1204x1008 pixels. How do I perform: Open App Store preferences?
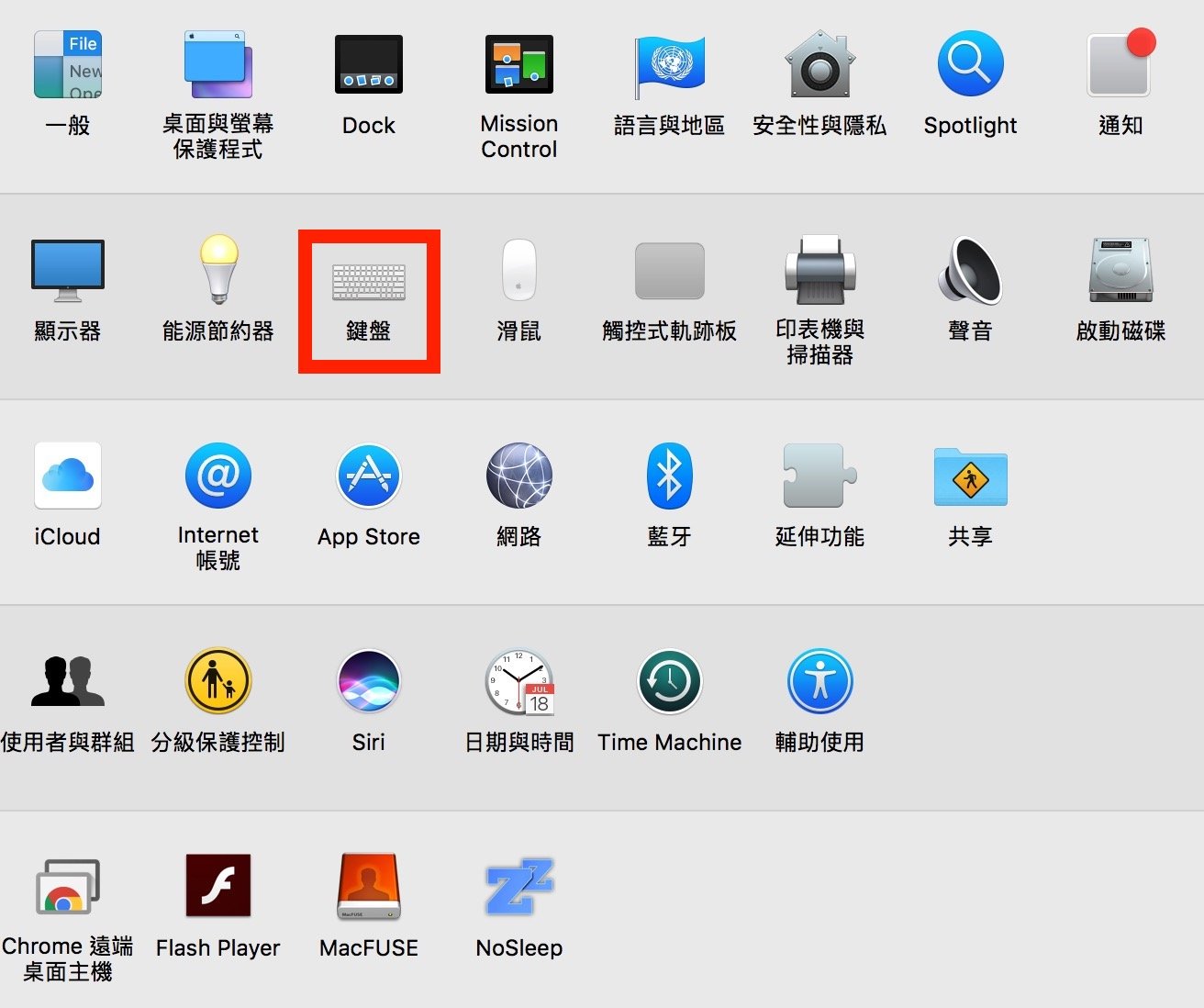pyautogui.click(x=369, y=476)
